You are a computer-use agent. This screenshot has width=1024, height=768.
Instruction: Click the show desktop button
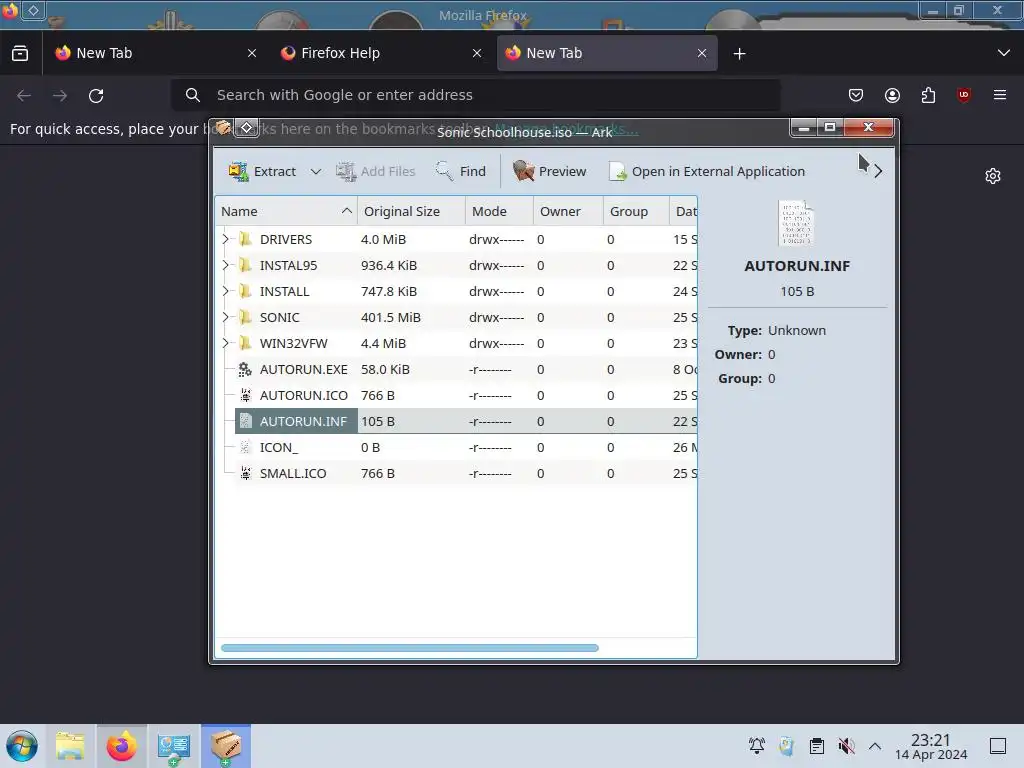pos(998,746)
